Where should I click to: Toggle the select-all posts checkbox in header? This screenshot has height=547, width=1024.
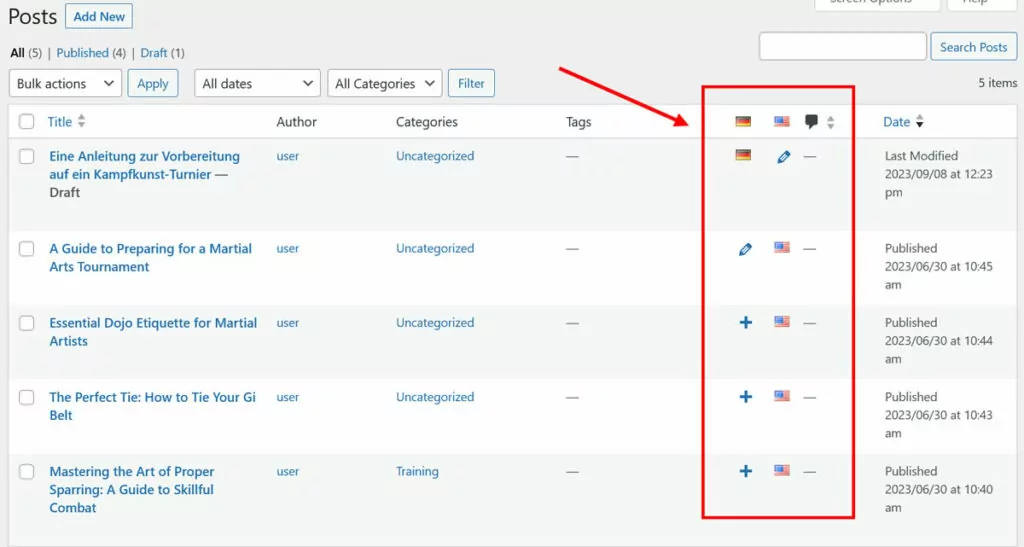tap(27, 122)
